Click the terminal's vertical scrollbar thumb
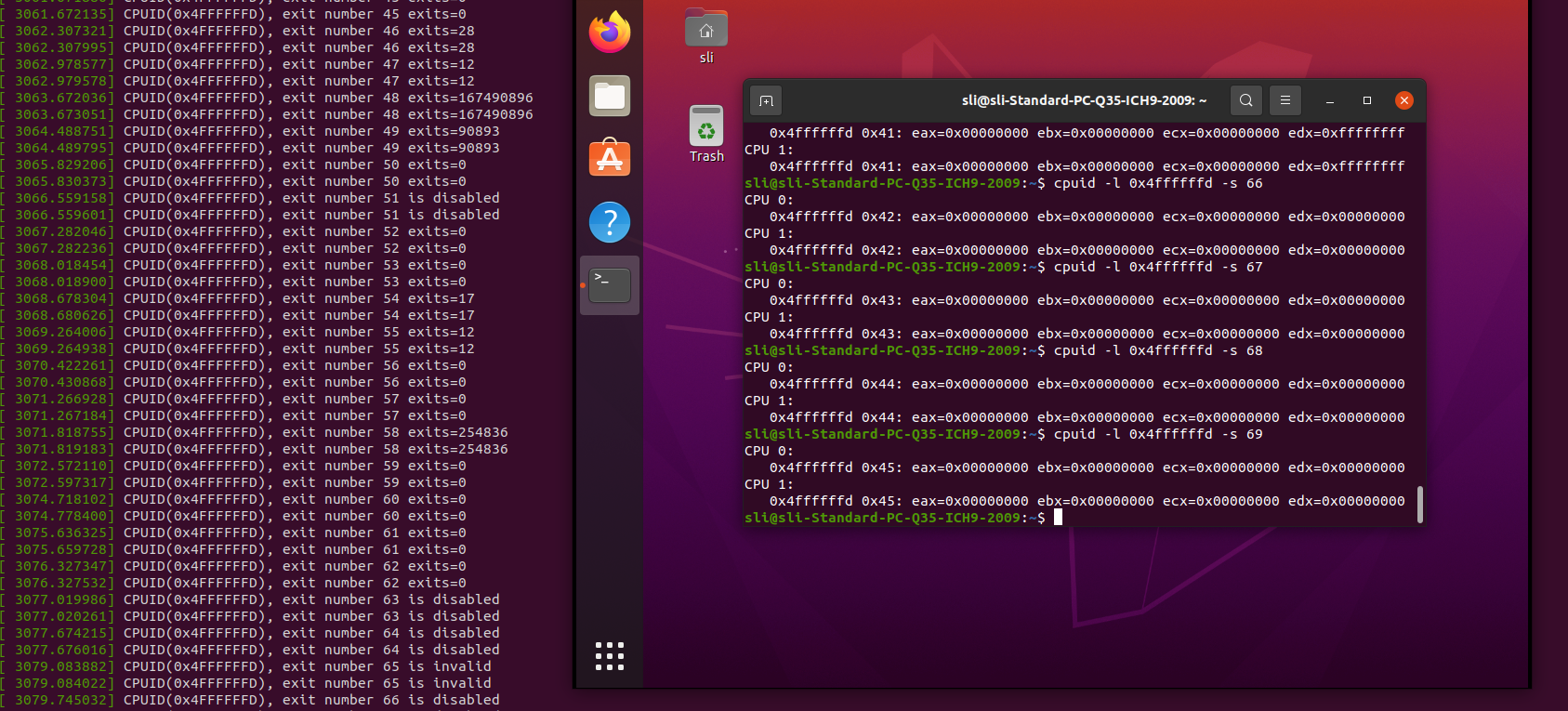Viewport: 1568px width, 711px height. pos(1420,504)
